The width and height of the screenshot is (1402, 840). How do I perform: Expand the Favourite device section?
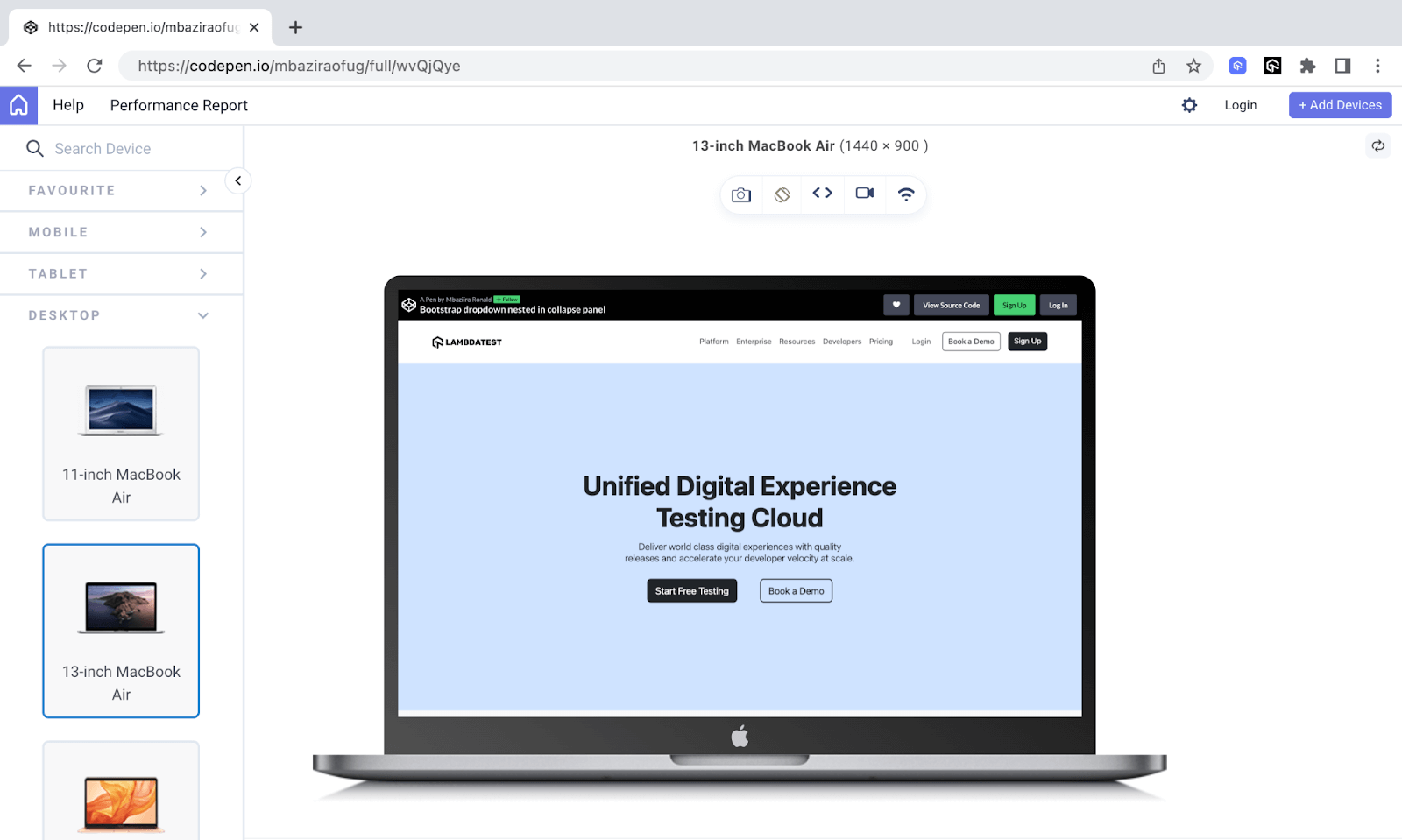(x=121, y=191)
